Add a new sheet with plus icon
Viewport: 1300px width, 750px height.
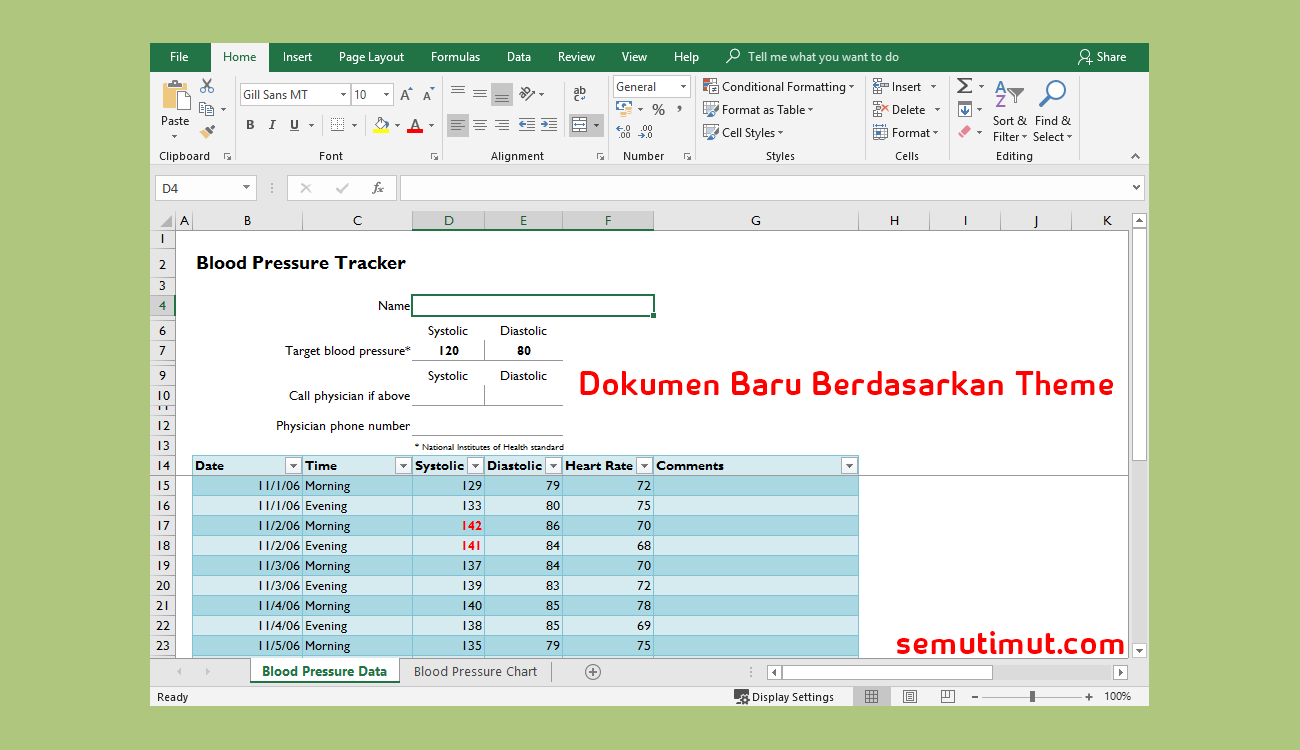[593, 672]
